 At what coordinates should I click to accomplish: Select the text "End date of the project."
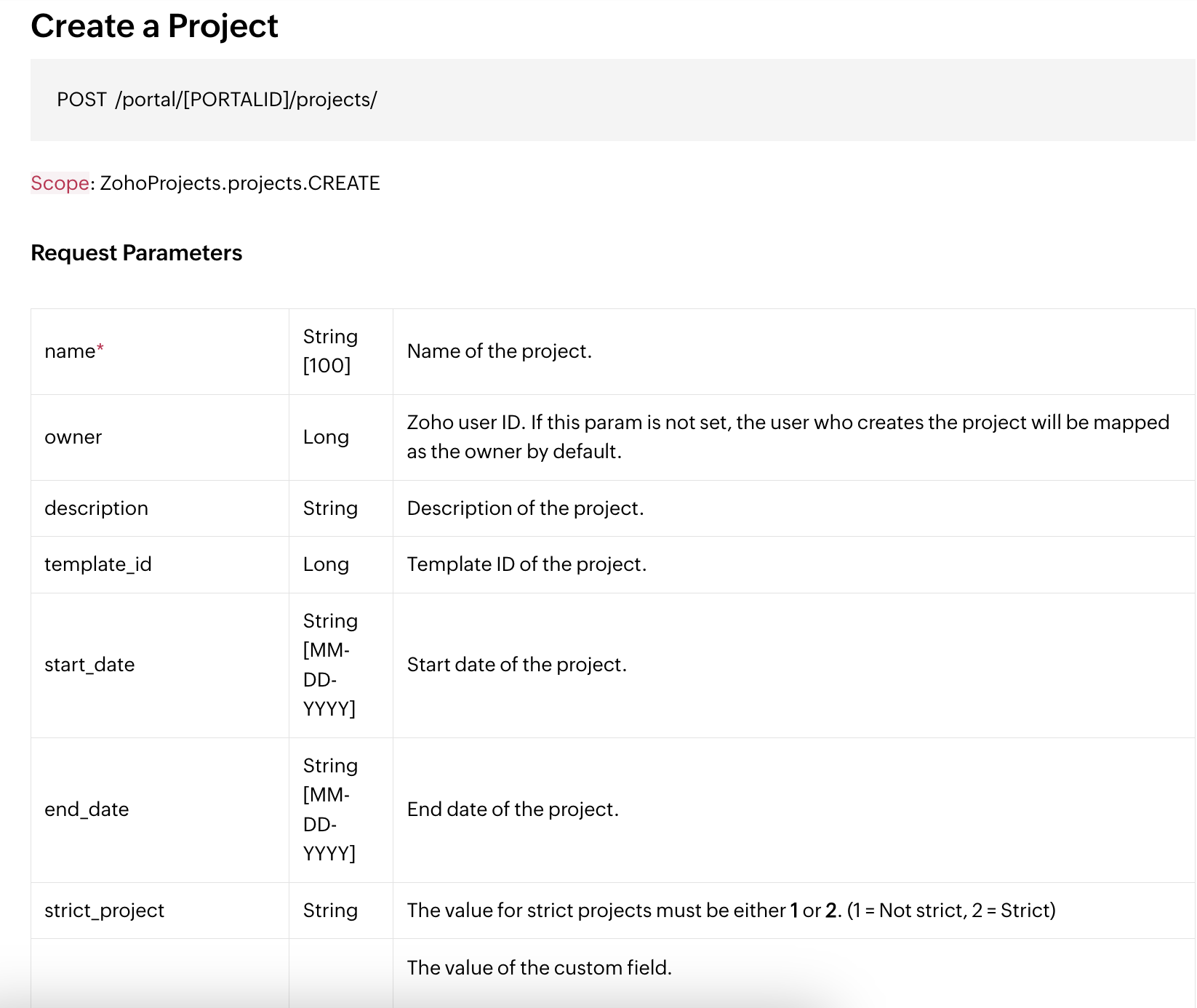click(x=513, y=809)
